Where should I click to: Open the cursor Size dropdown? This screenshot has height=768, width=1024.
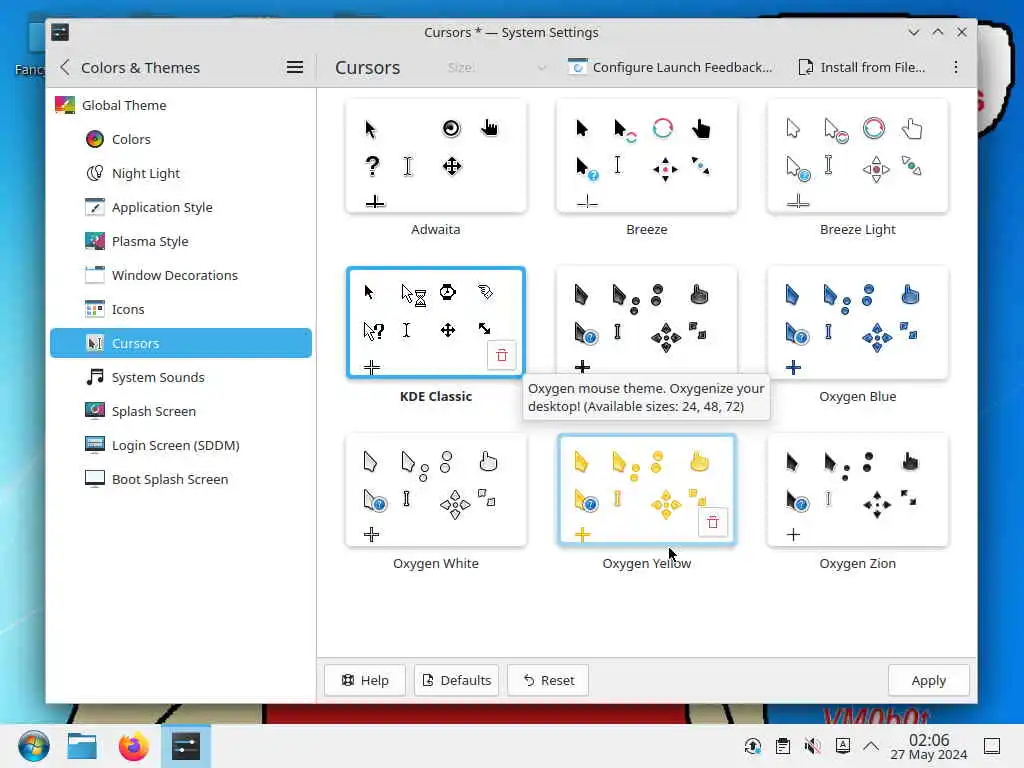coord(496,67)
